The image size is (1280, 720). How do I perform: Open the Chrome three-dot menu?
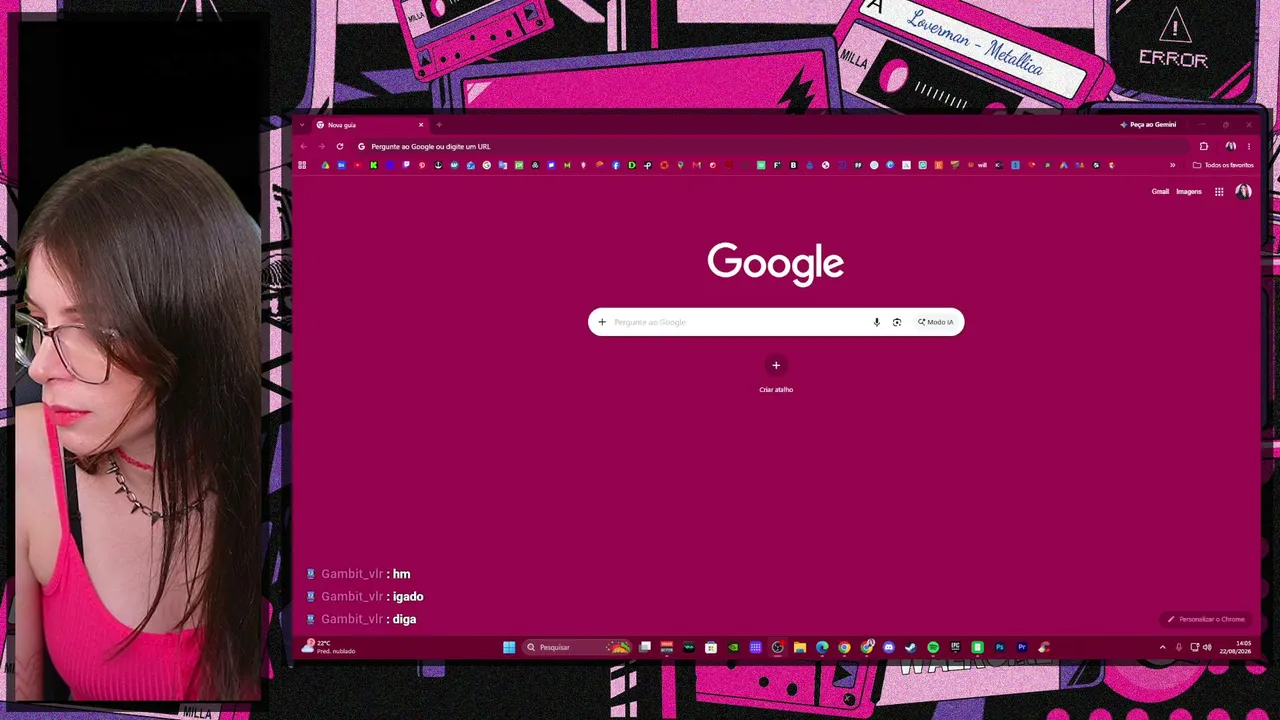[x=1248, y=146]
